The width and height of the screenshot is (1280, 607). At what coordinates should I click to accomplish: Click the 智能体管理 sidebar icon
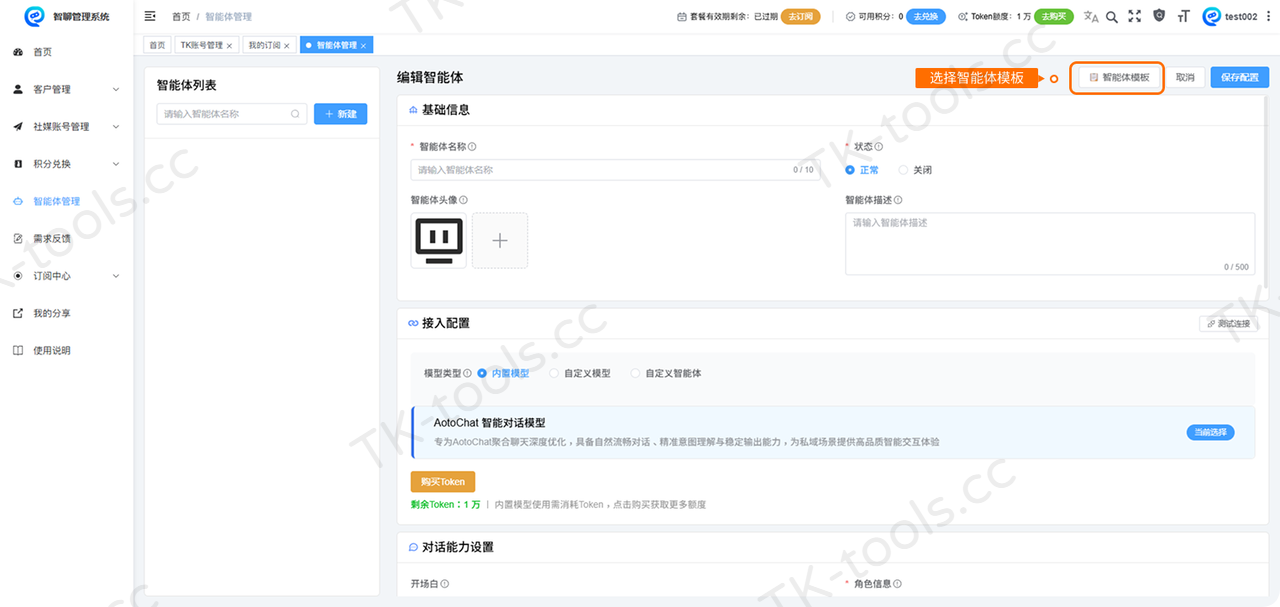[18, 201]
